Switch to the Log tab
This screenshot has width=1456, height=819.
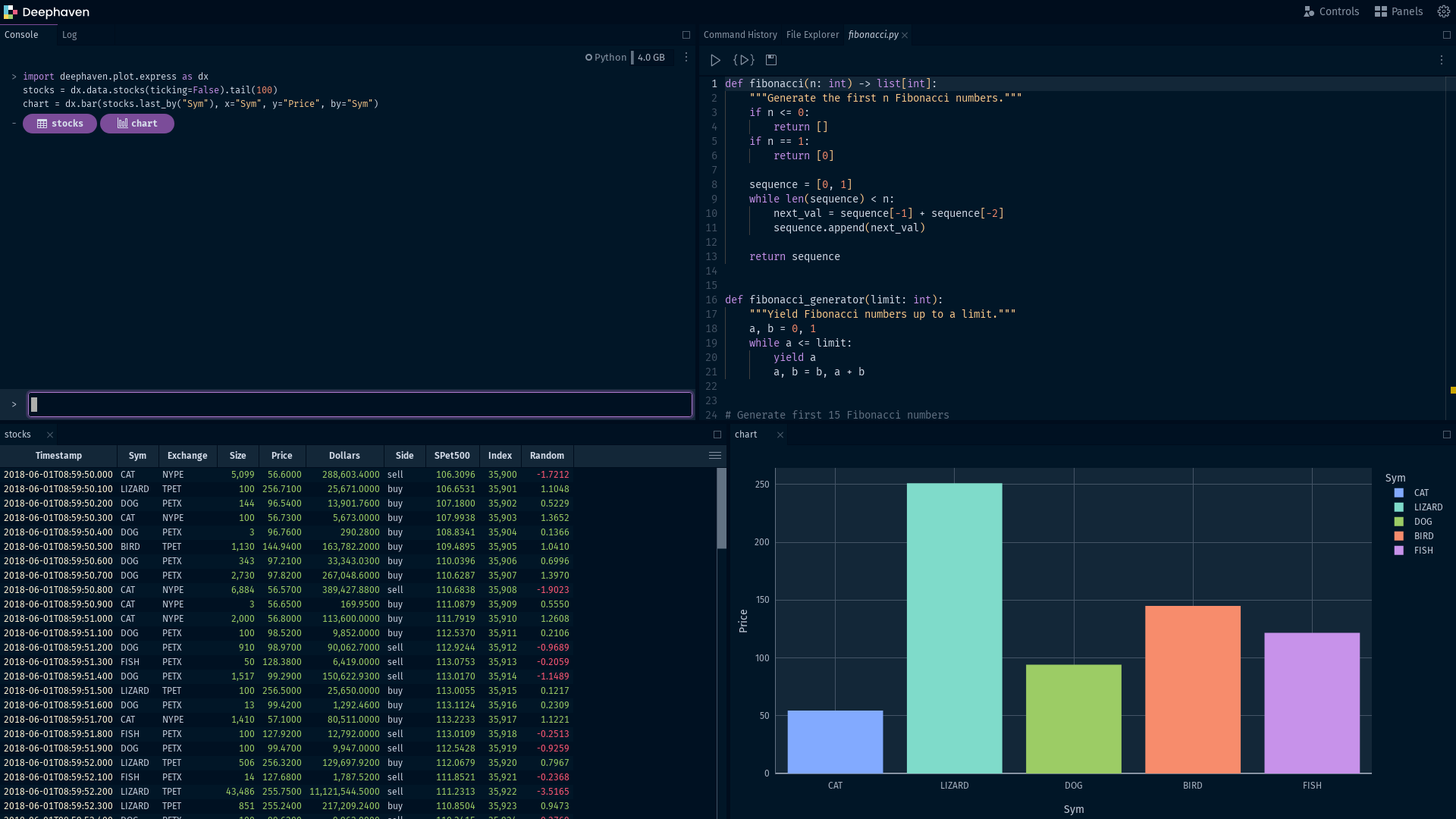[x=69, y=35]
